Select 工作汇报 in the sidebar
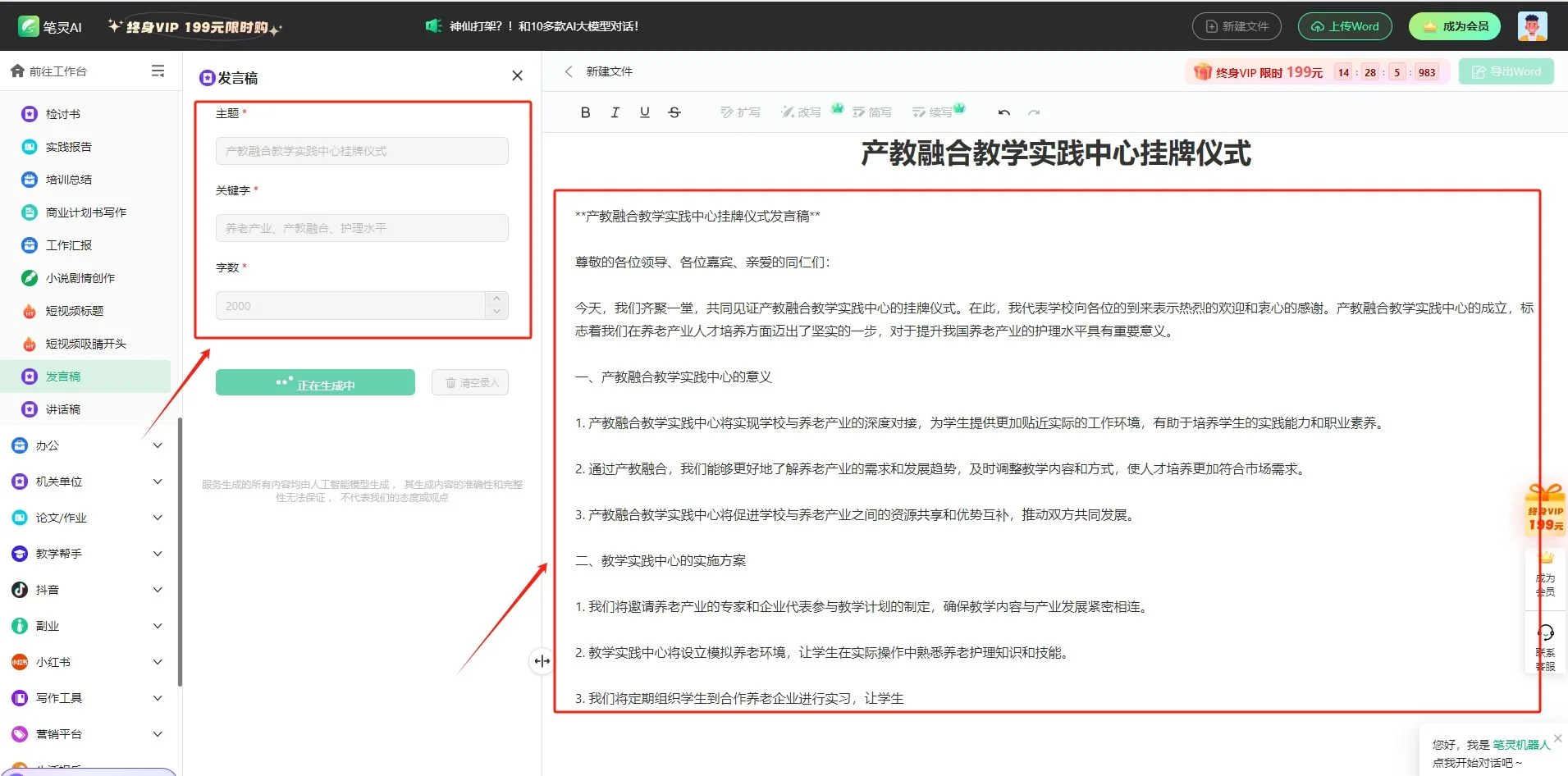1568x776 pixels. (x=68, y=245)
